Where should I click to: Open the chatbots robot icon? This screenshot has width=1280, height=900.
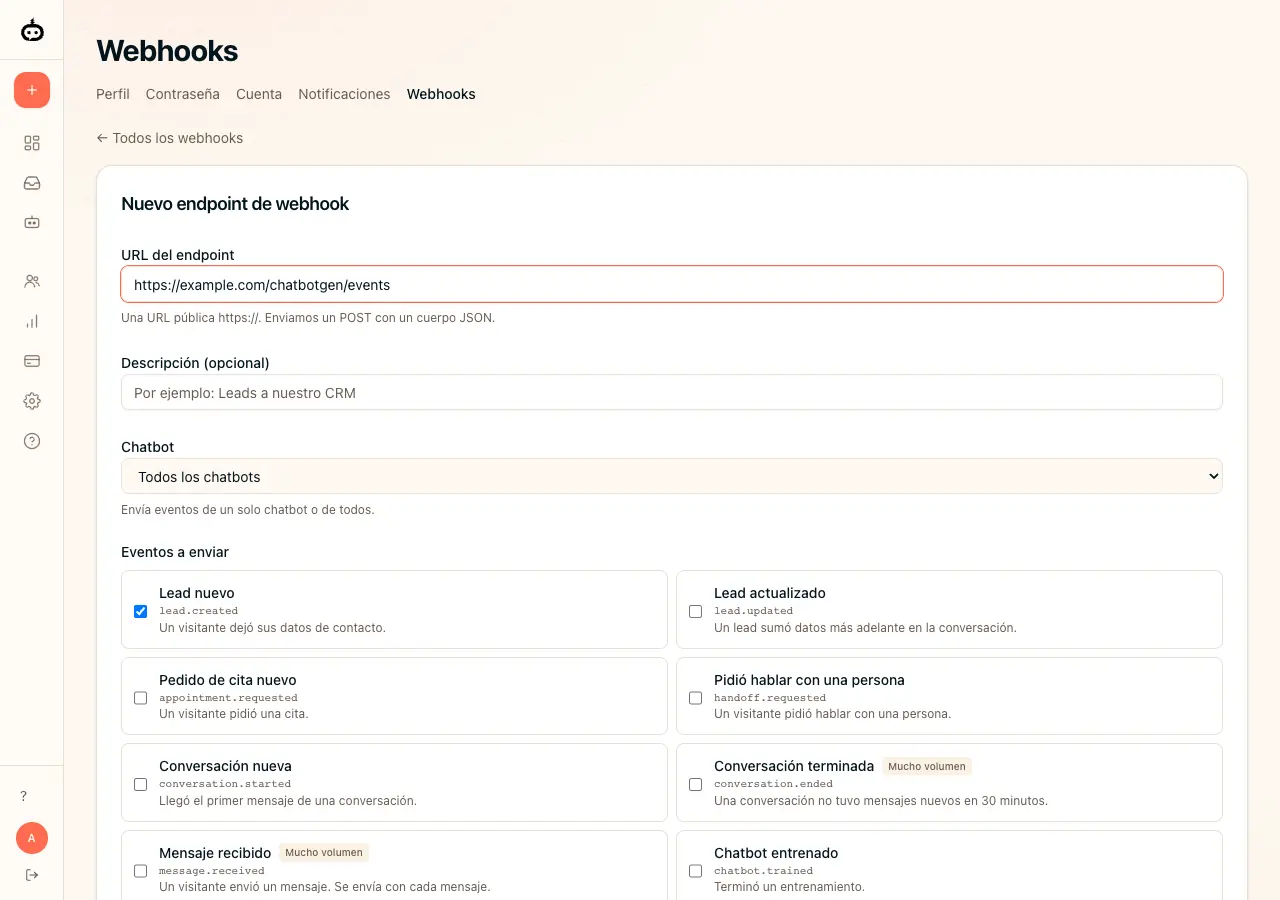[x=32, y=223]
